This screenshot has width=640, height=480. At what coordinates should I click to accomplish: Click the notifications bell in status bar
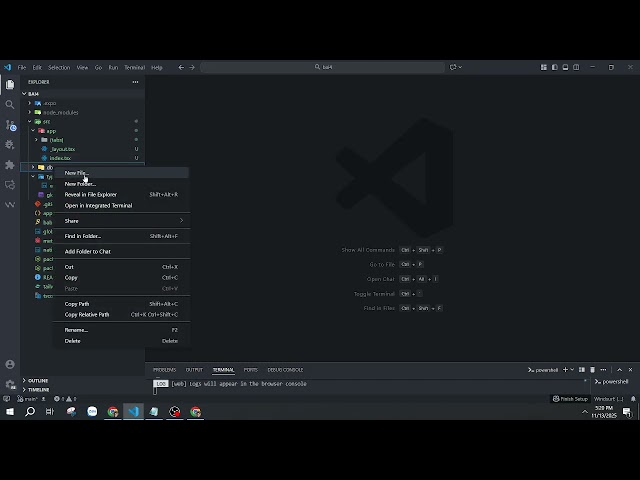pyautogui.click(x=633, y=399)
